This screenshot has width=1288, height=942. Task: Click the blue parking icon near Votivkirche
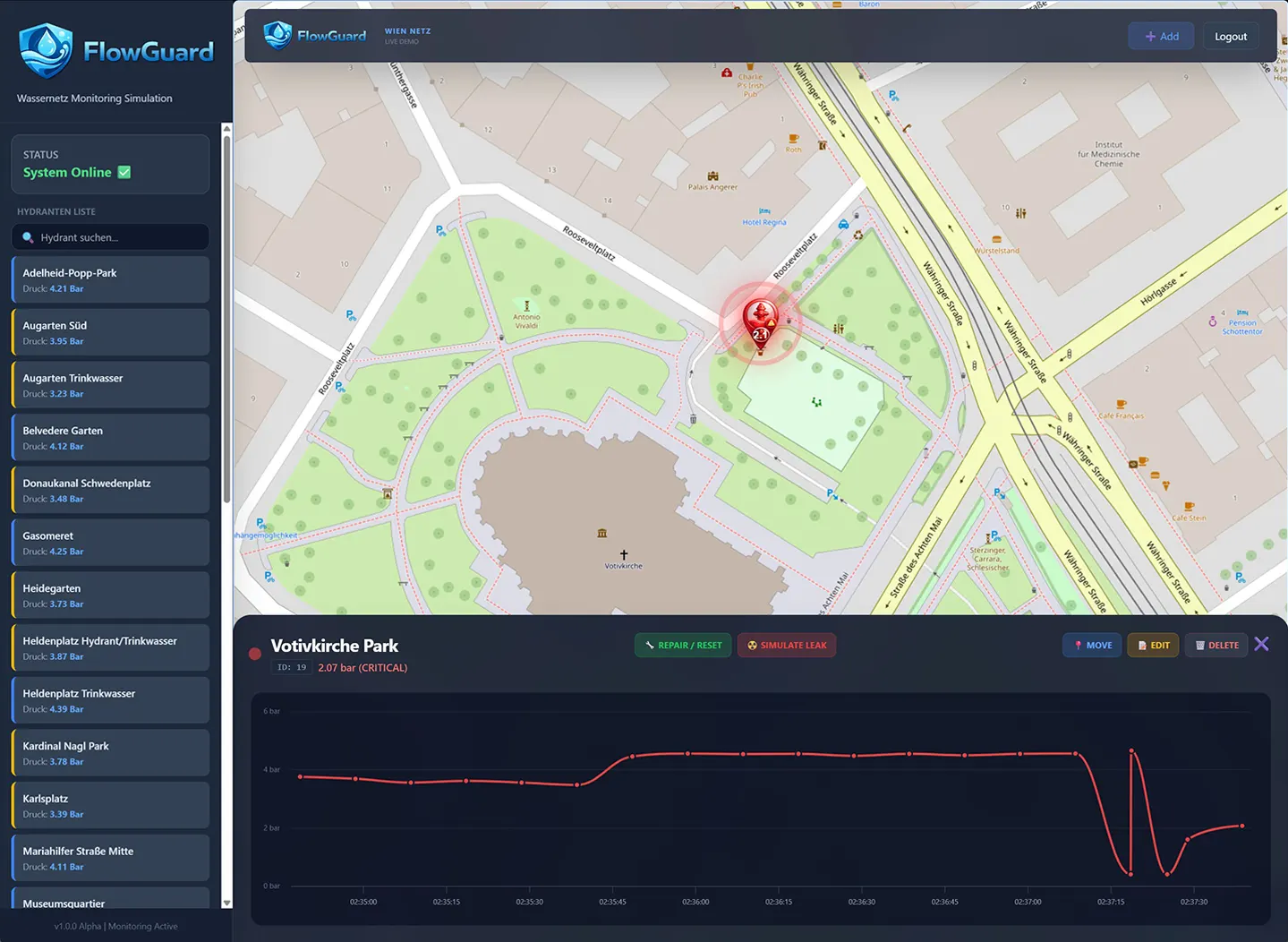832,494
